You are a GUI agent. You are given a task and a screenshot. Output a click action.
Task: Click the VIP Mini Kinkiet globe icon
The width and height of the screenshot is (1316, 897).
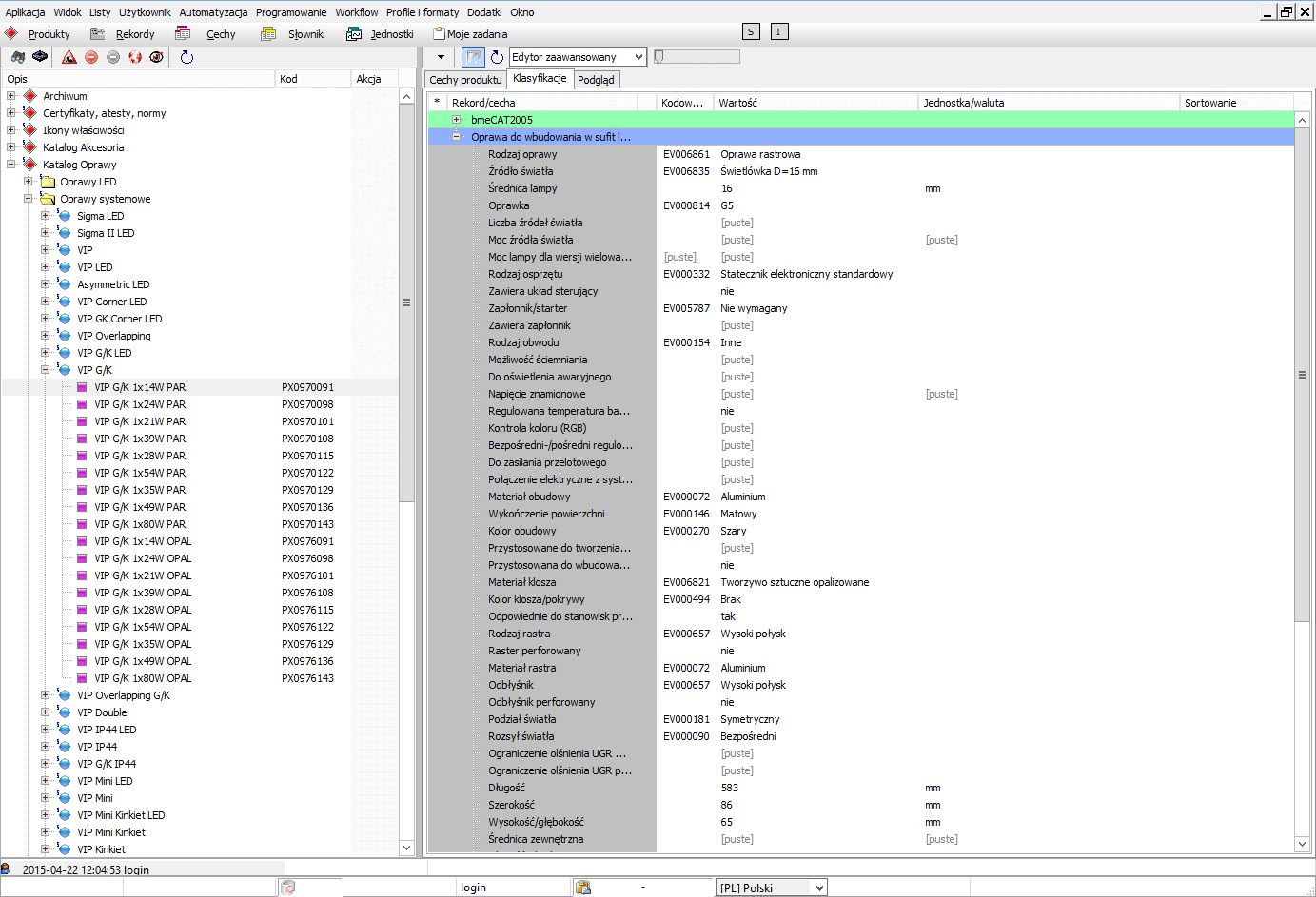pyautogui.click(x=64, y=831)
